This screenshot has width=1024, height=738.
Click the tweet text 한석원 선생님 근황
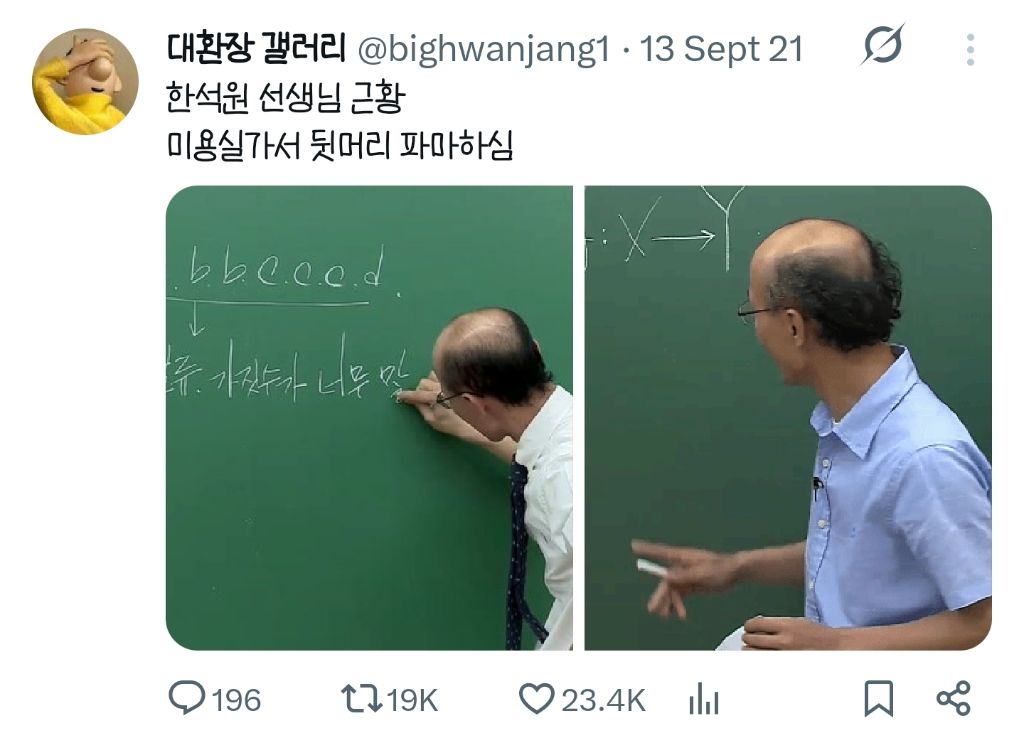pyautogui.click(x=285, y=97)
